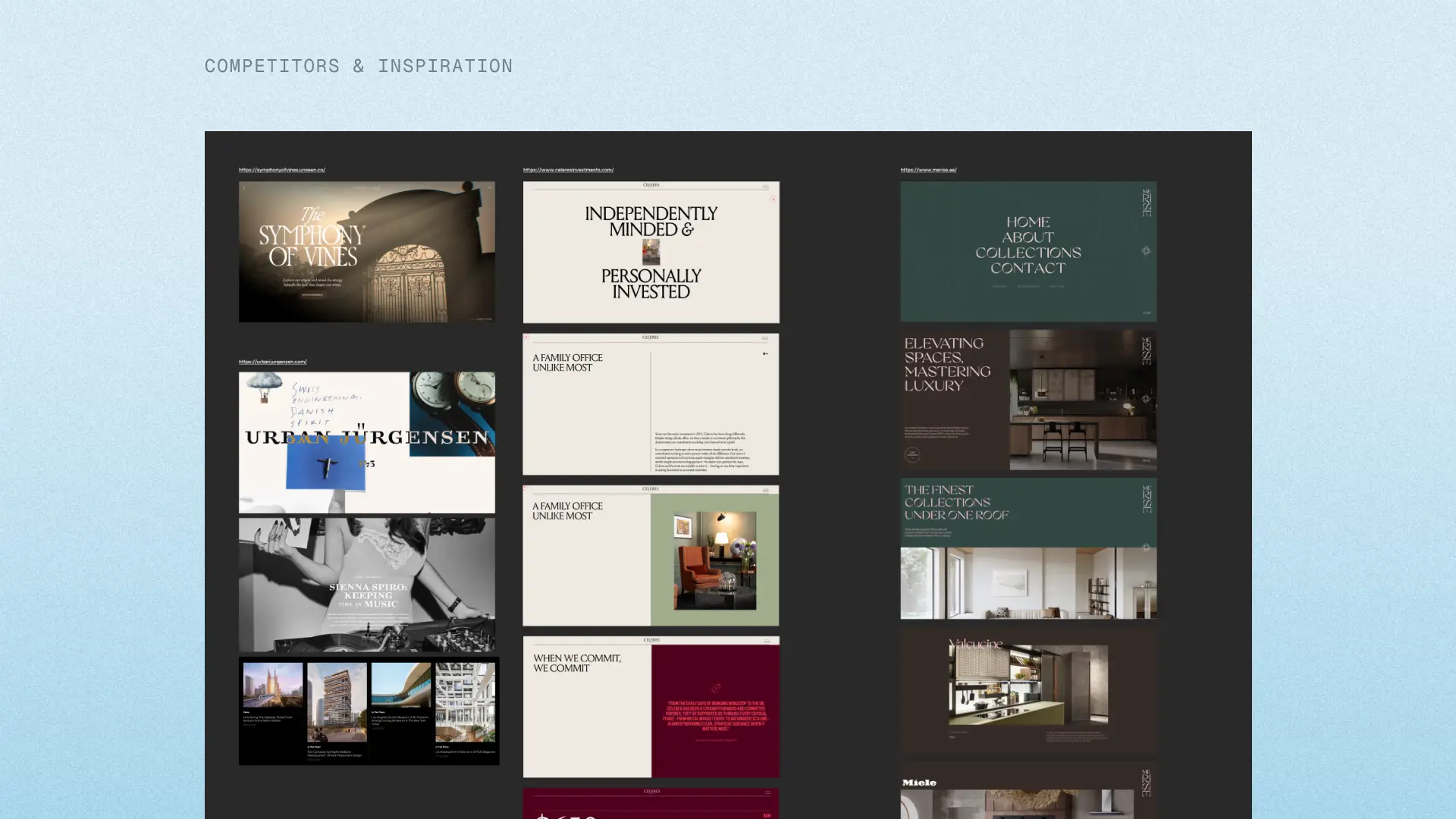Click circular badge button under Elevating Spaces text

912,455
